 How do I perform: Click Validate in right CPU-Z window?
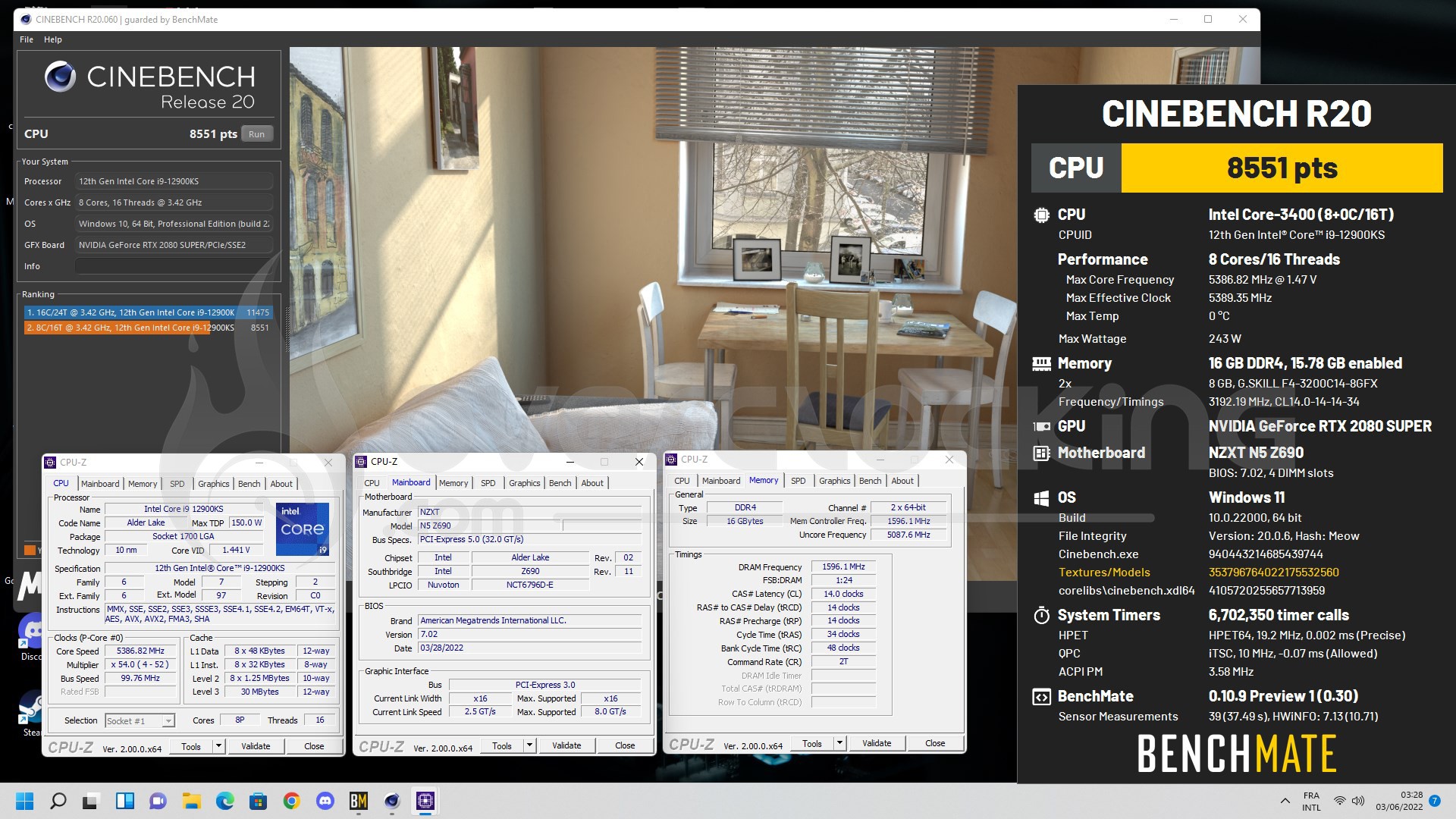click(x=877, y=743)
